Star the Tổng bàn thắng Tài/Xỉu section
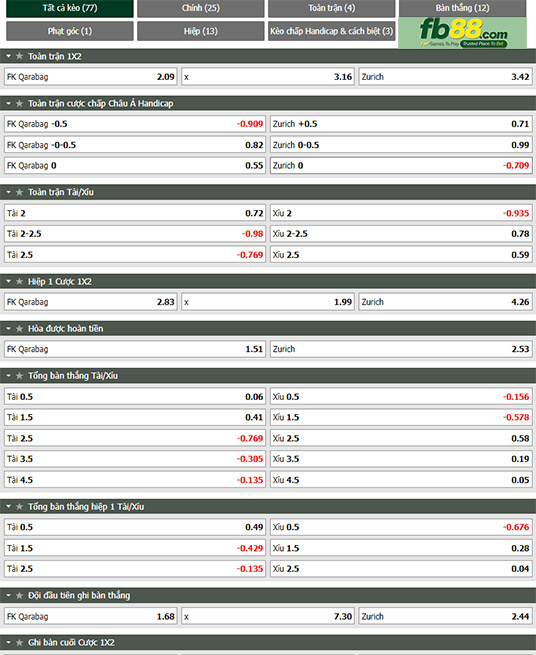This screenshot has width=536, height=655. [19, 376]
